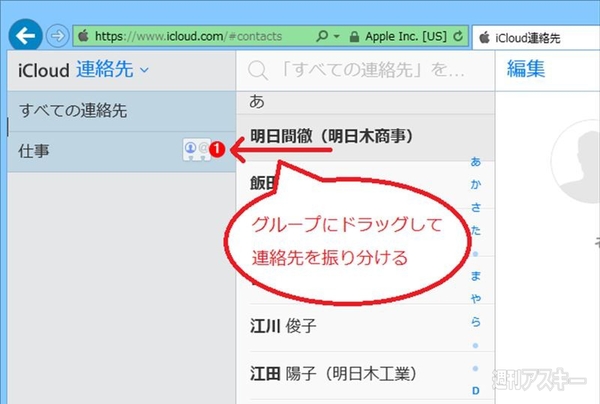Click the 編集 edit button
The width and height of the screenshot is (600, 404).
(526, 69)
